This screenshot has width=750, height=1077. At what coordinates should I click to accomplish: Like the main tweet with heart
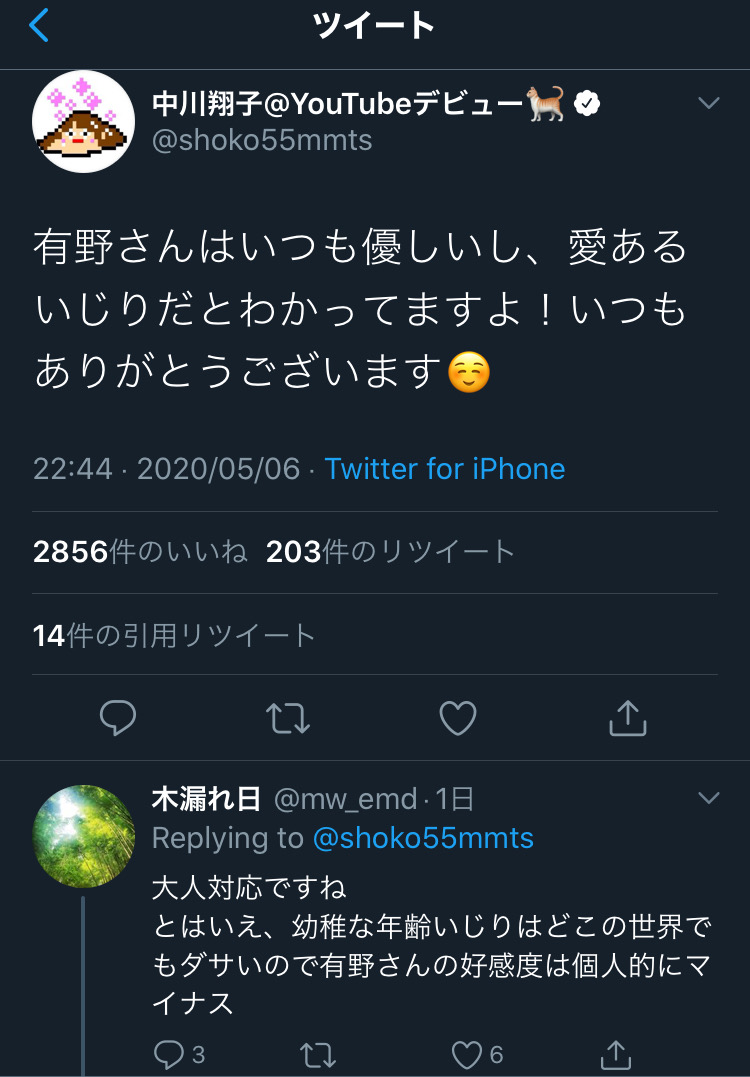pyautogui.click(x=457, y=718)
